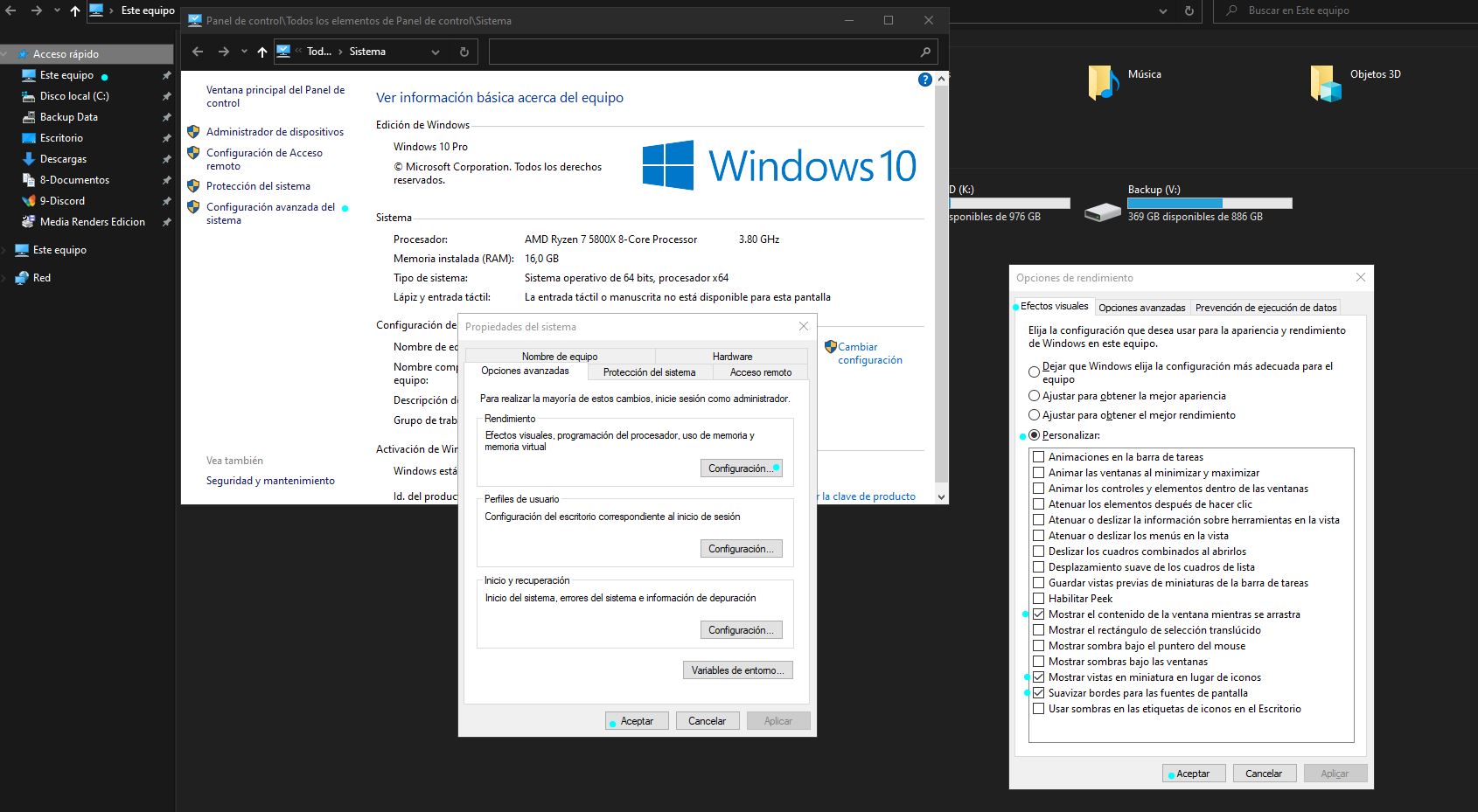This screenshot has height=812, width=1478.
Task: Click the Backup Data drive icon in sidebar
Action: (x=29, y=117)
